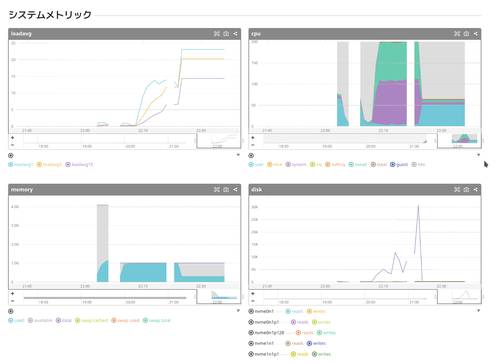Toggle nvme0n1p128 disk group visibility
This screenshot has height=364, width=500.
pos(266,333)
